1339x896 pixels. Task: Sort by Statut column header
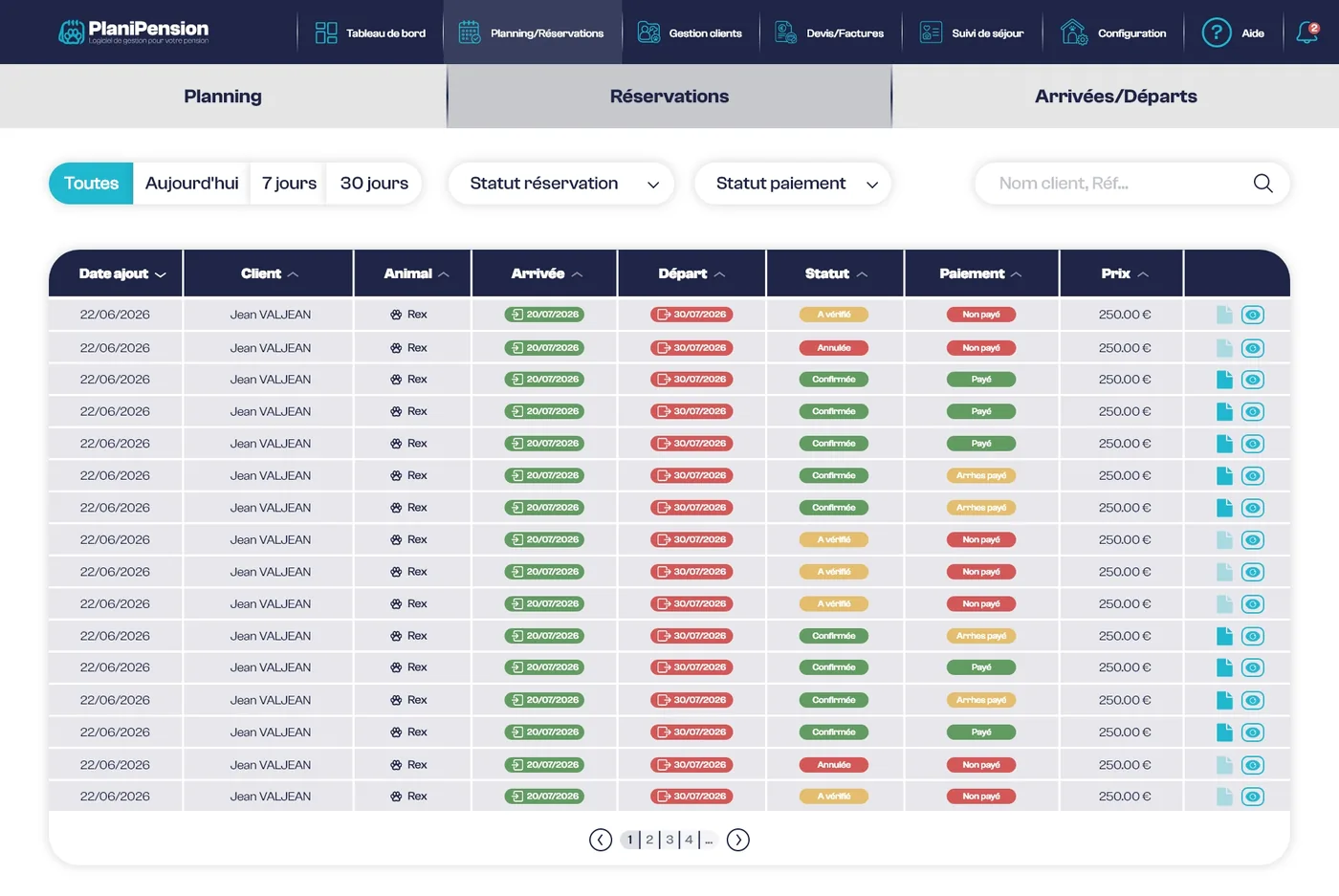(836, 273)
